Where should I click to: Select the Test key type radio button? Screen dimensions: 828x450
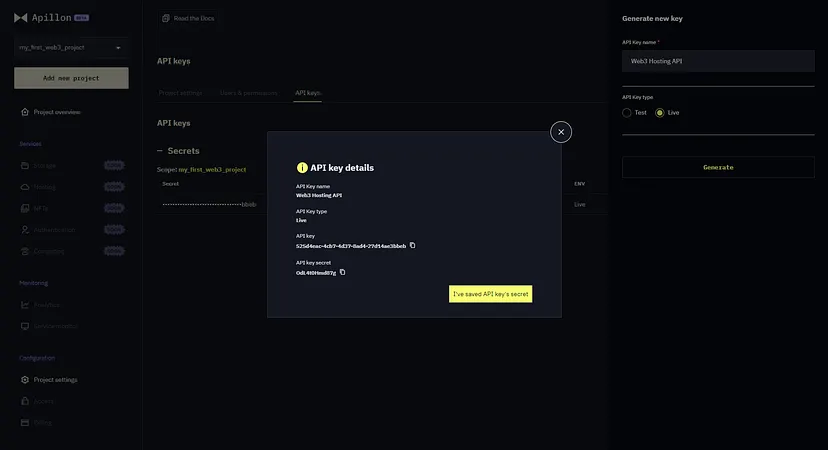(x=627, y=113)
